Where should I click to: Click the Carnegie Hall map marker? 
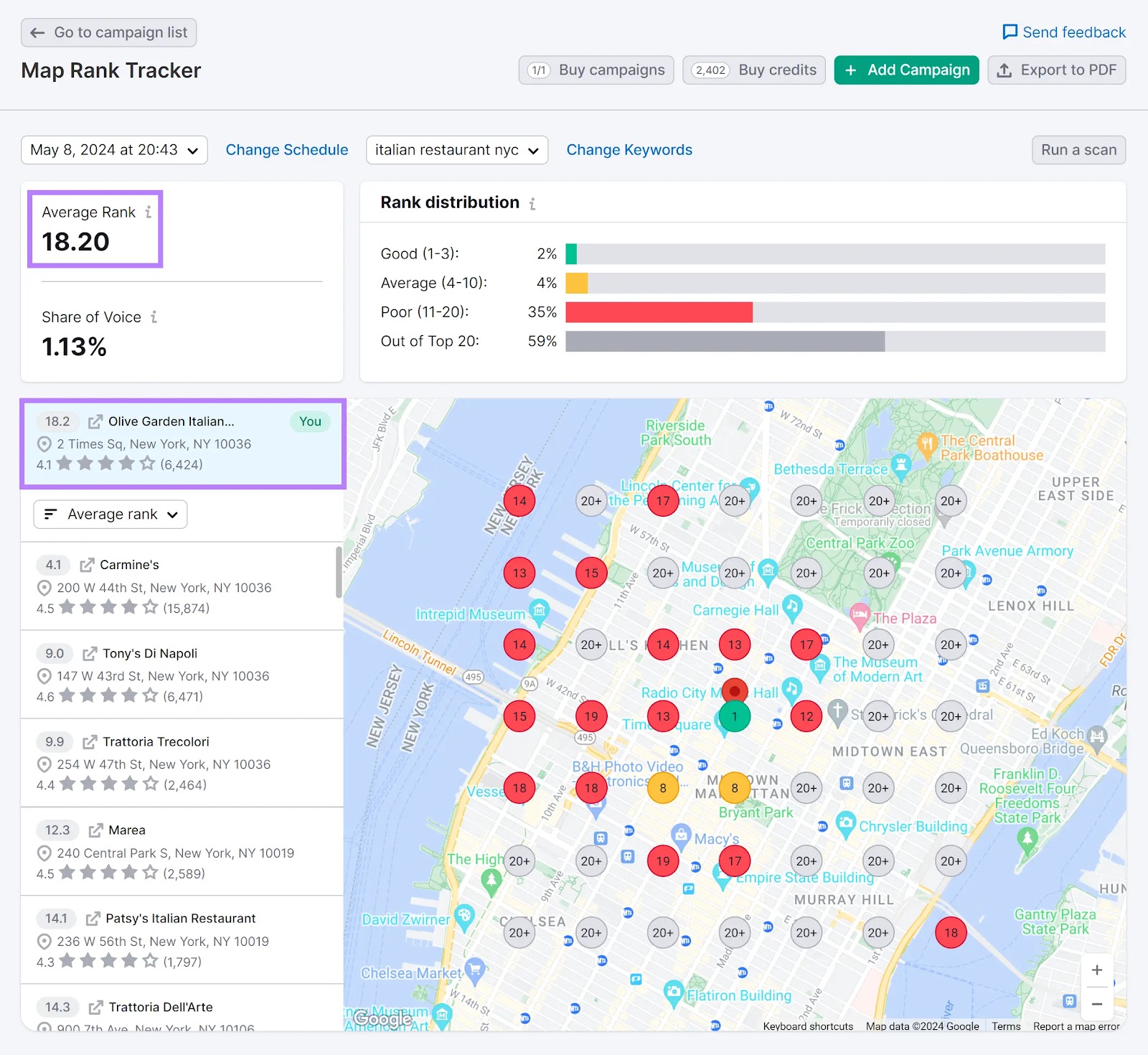click(791, 607)
